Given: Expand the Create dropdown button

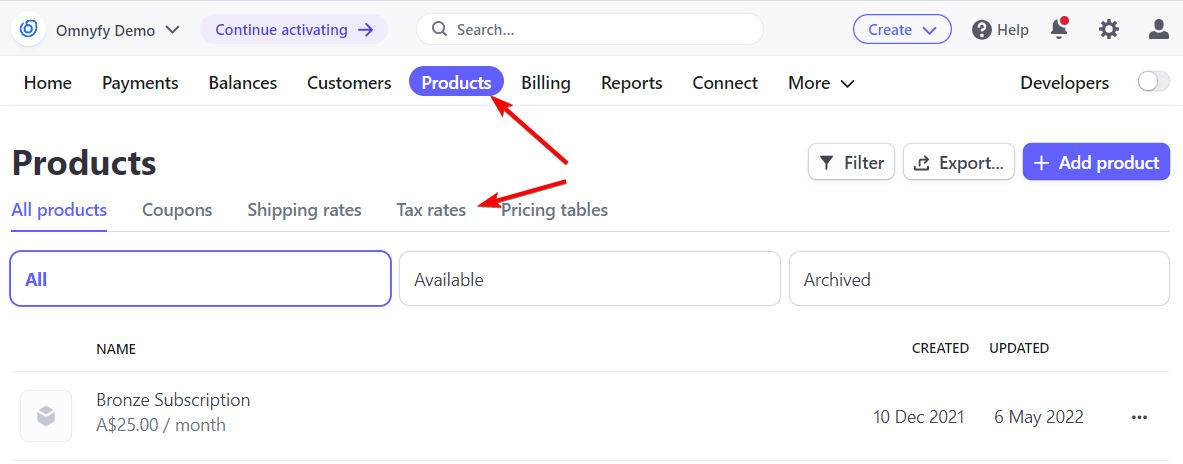Looking at the screenshot, I should [x=902, y=29].
